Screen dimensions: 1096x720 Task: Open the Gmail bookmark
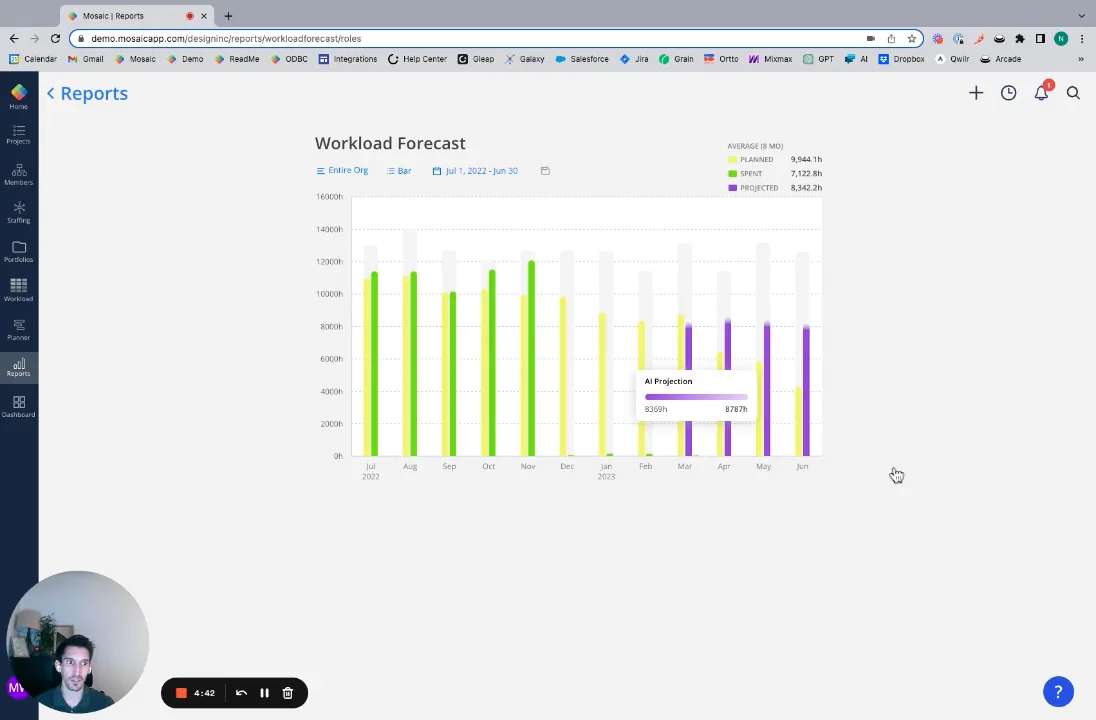(x=85, y=59)
